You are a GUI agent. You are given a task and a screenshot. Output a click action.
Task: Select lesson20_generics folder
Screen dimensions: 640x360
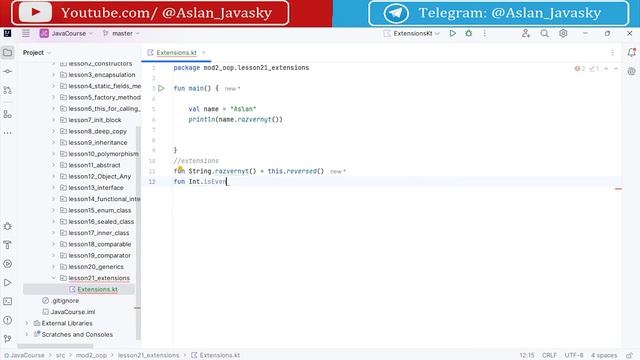(96, 267)
